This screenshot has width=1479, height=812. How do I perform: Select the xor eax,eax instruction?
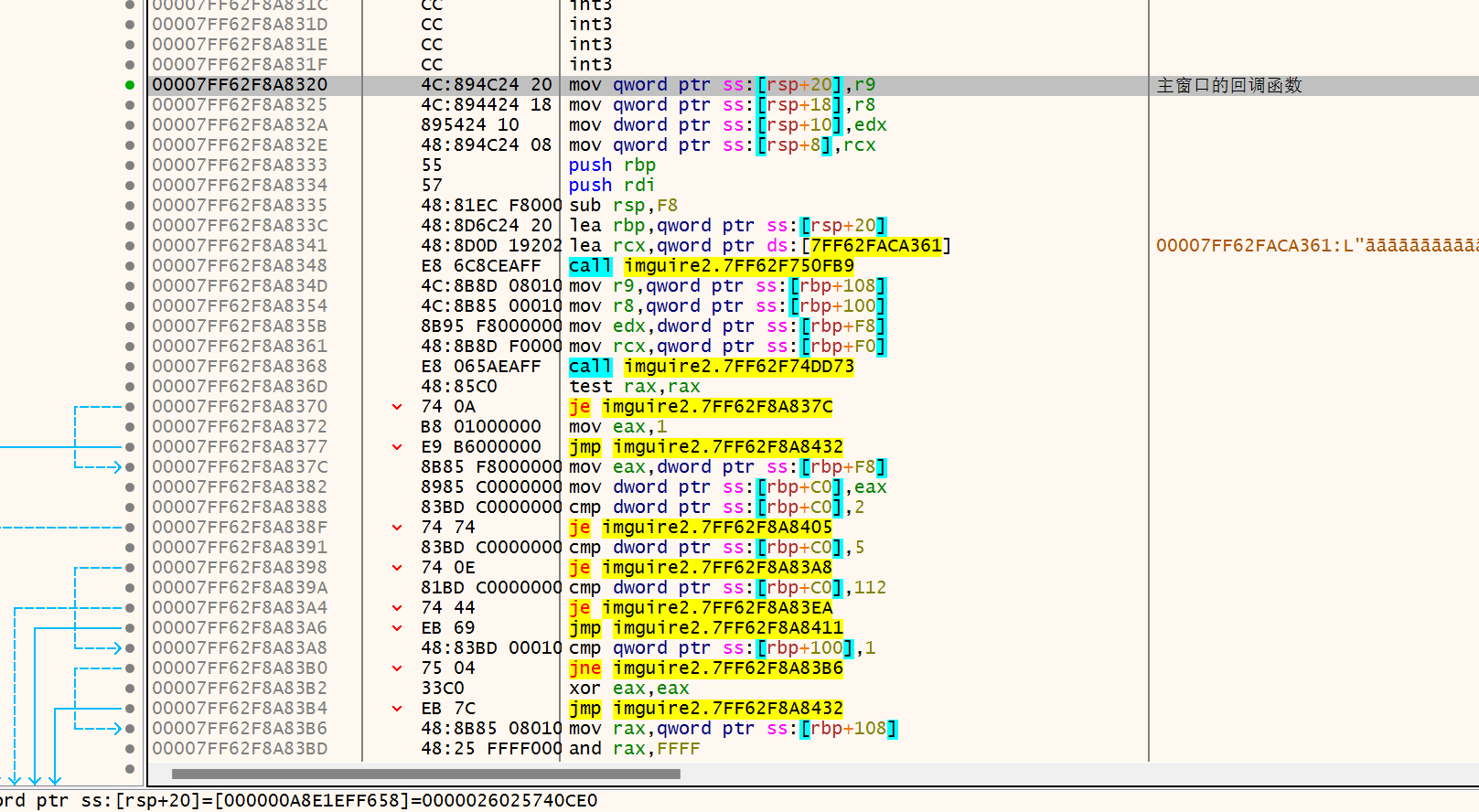tap(628, 689)
